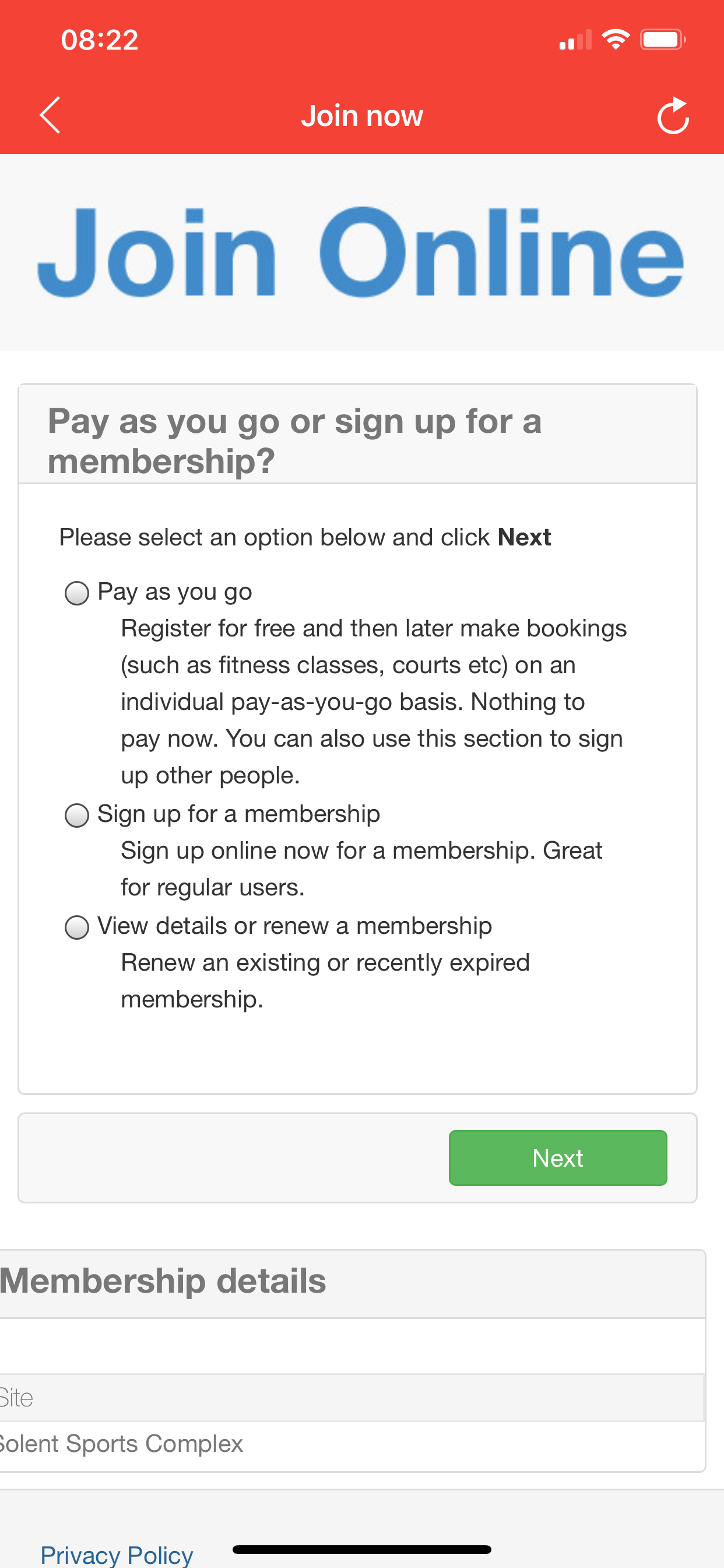
Task: Tap the battery status icon
Action: (662, 40)
